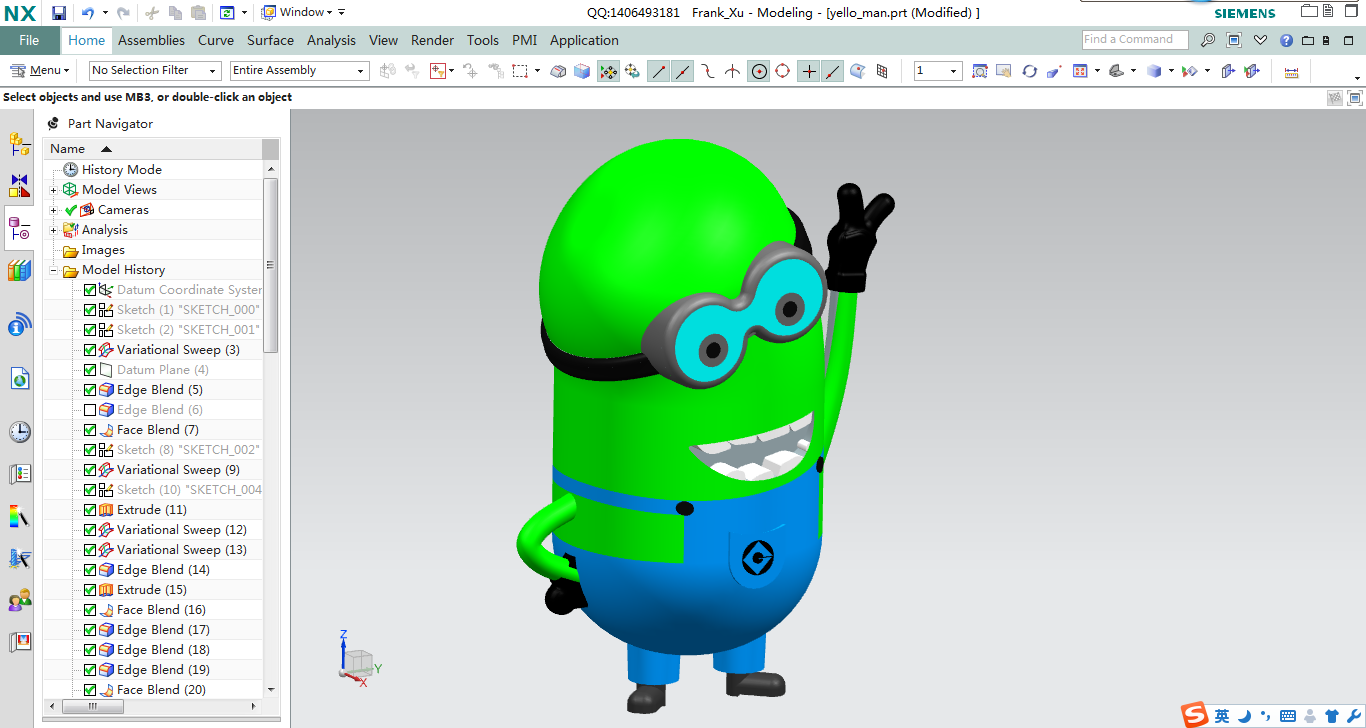Open the History clock sidebar icon

click(19, 432)
